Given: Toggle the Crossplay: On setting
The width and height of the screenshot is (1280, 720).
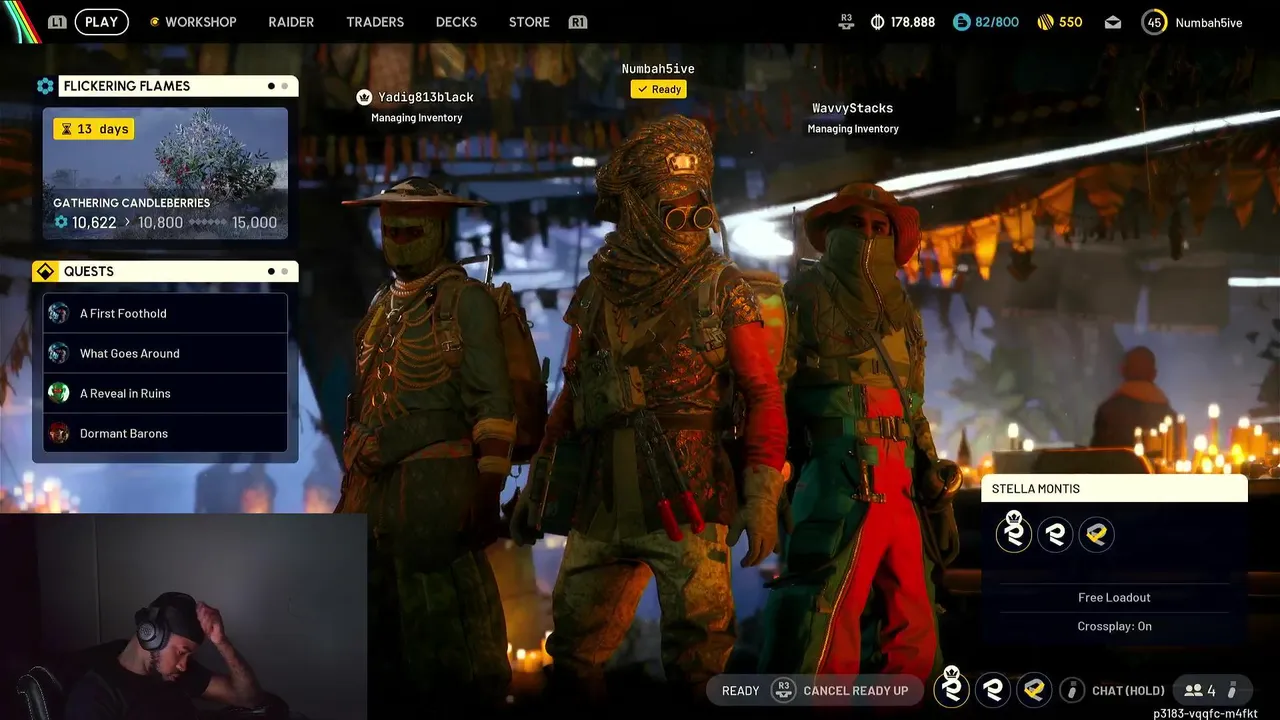Looking at the screenshot, I should point(1114,626).
